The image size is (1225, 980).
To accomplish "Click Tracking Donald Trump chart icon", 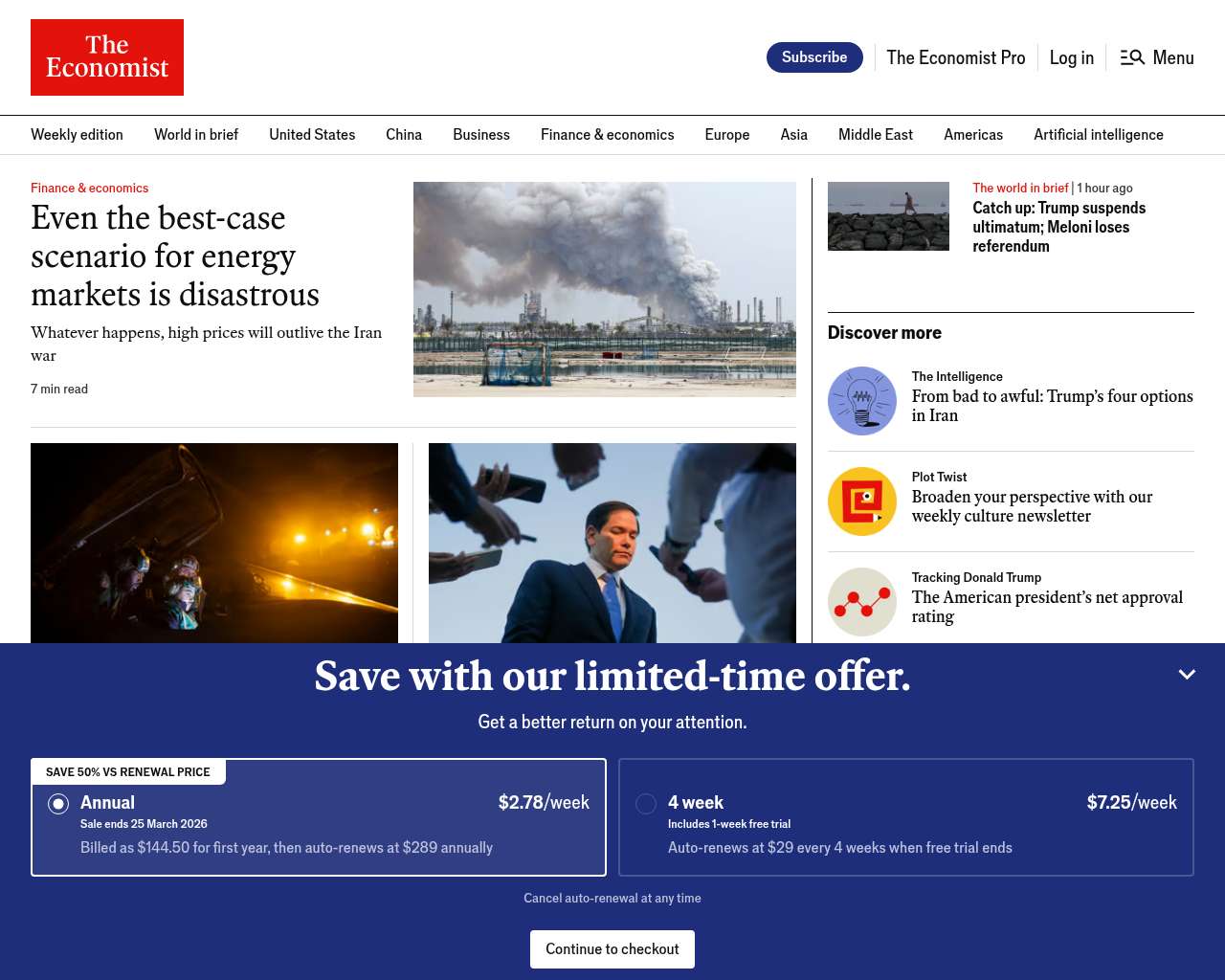I will 862,602.
